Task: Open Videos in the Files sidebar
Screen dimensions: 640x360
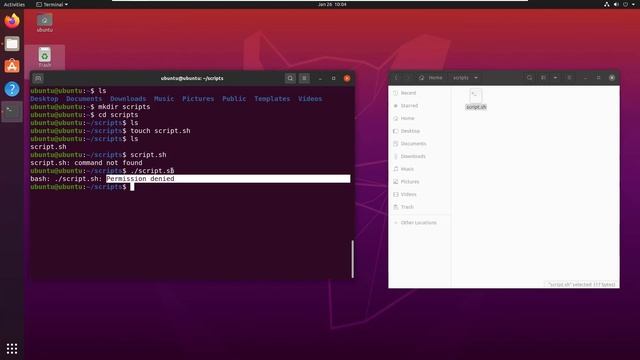Action: [x=420, y=194]
